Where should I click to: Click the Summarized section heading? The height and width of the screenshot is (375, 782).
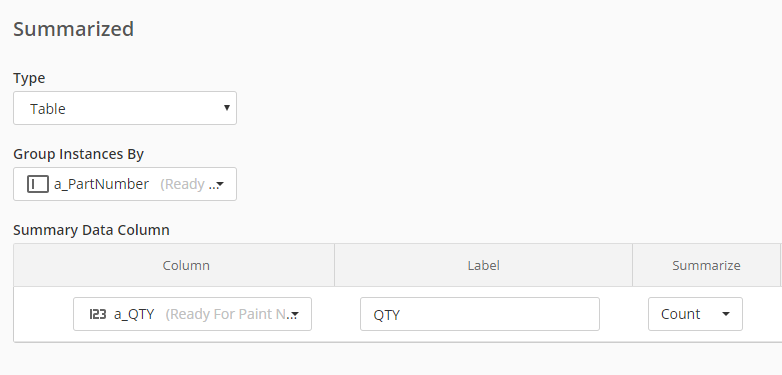(x=73, y=29)
